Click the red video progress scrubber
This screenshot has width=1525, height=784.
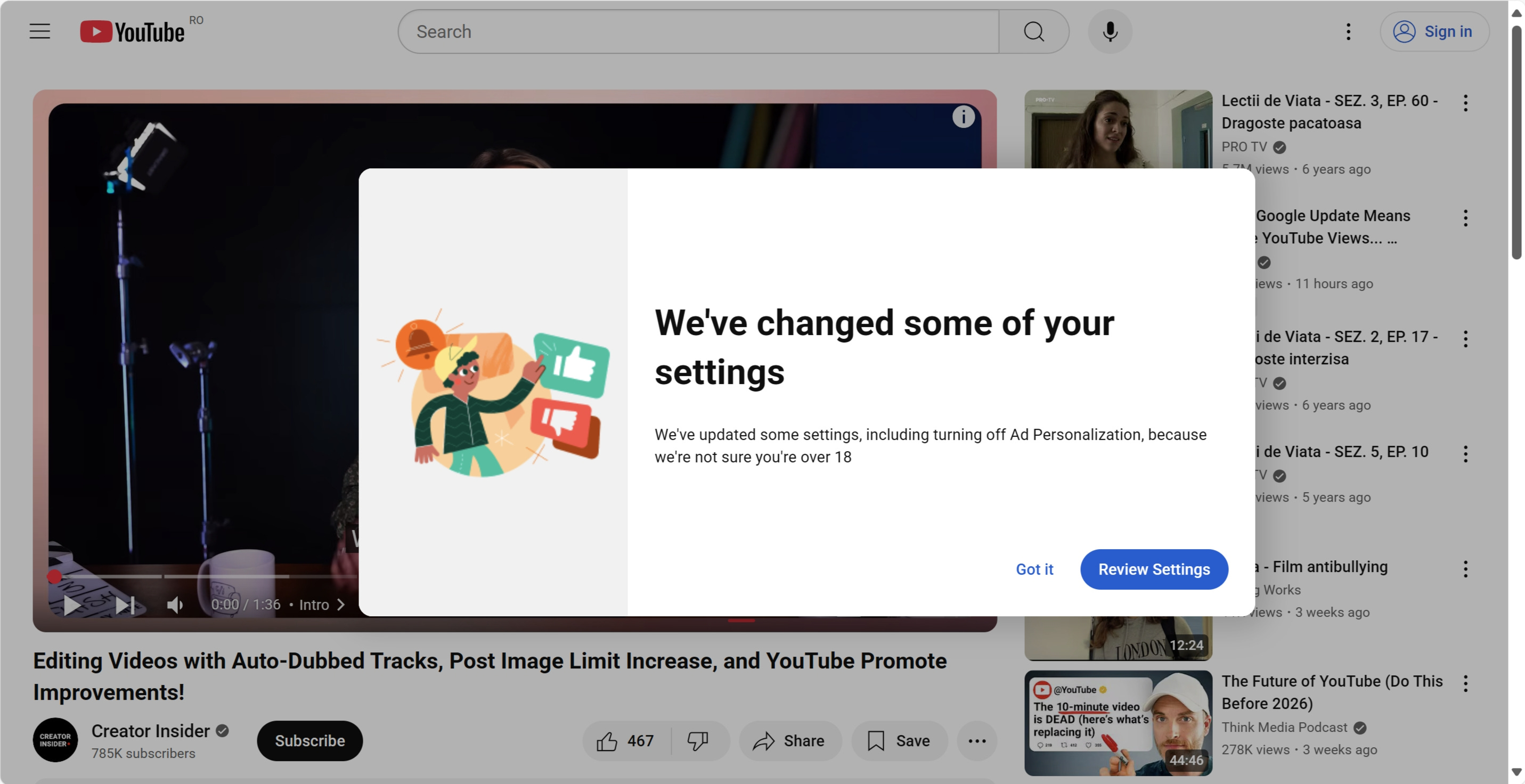54,577
